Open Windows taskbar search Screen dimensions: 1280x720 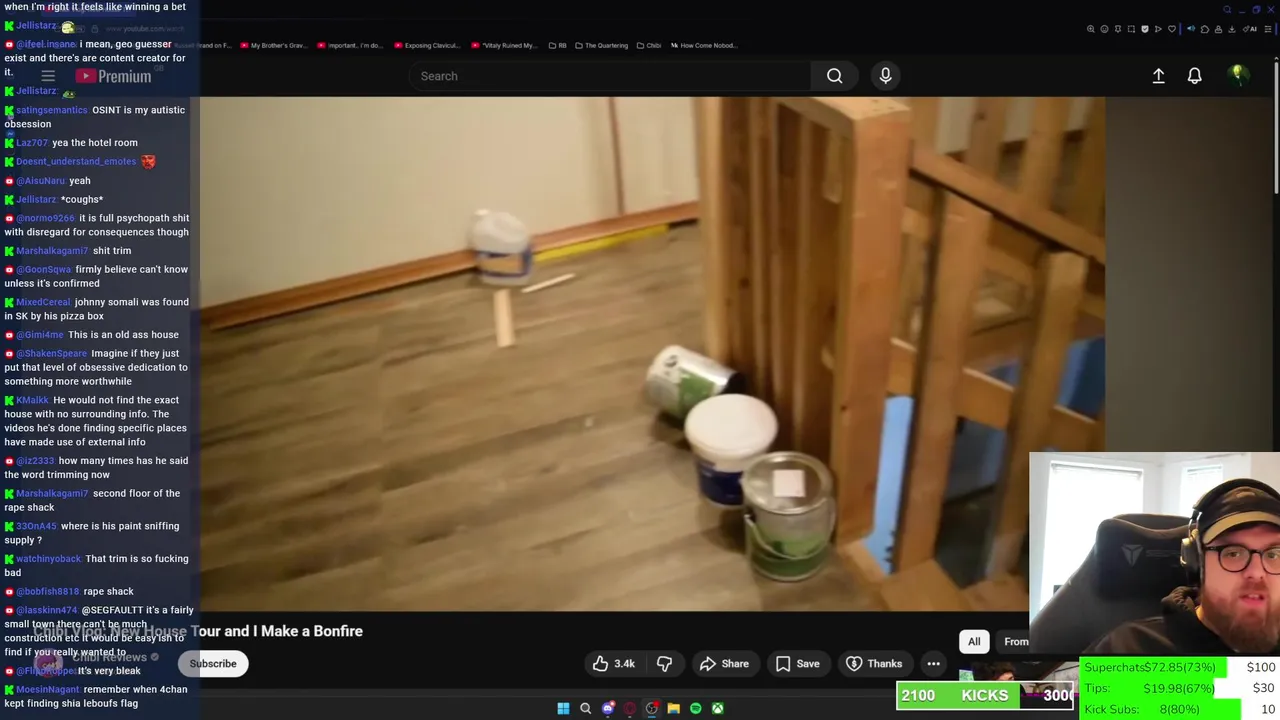pyautogui.click(x=585, y=708)
